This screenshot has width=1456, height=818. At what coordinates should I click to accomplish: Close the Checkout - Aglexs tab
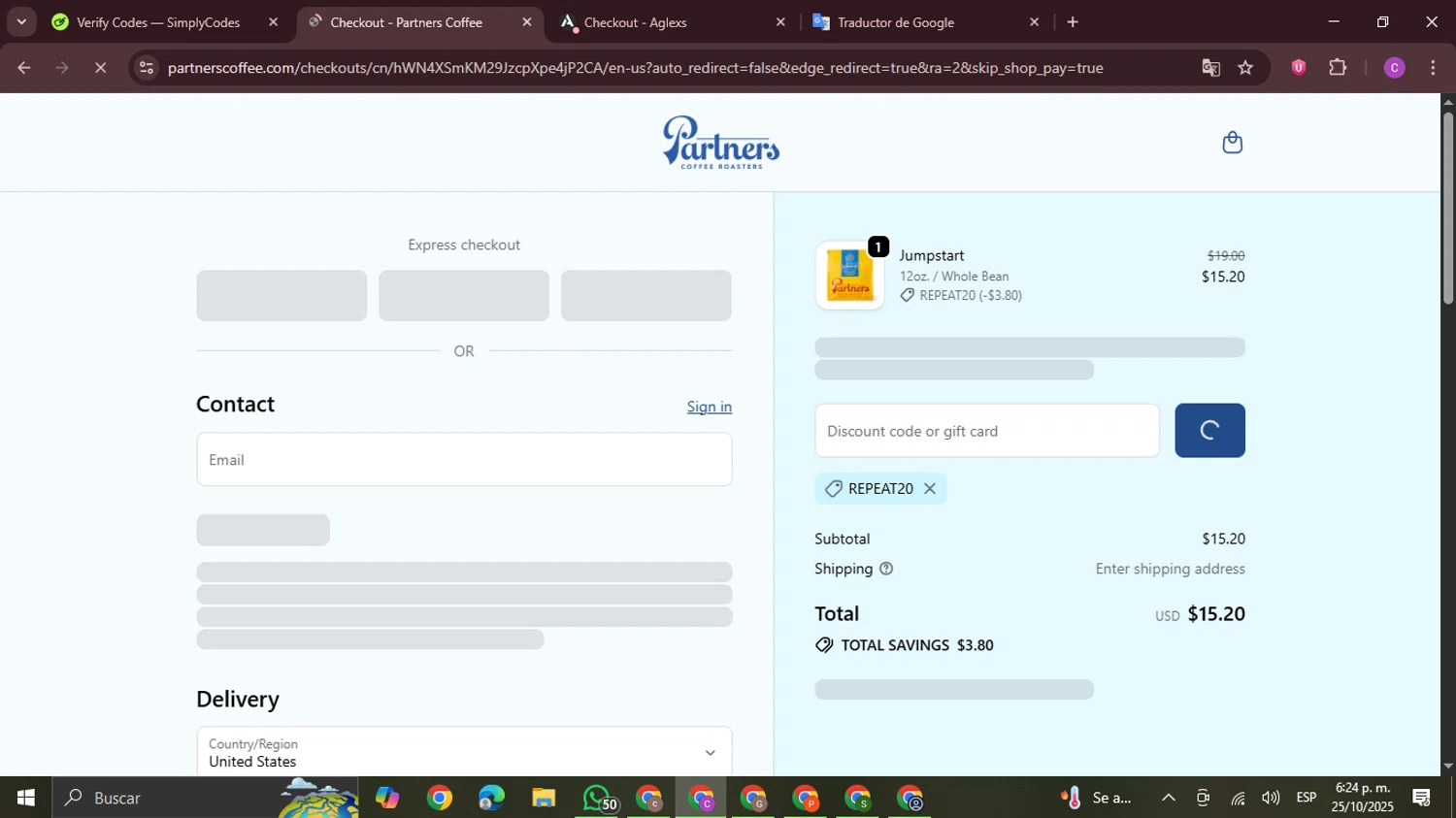pyautogui.click(x=780, y=22)
